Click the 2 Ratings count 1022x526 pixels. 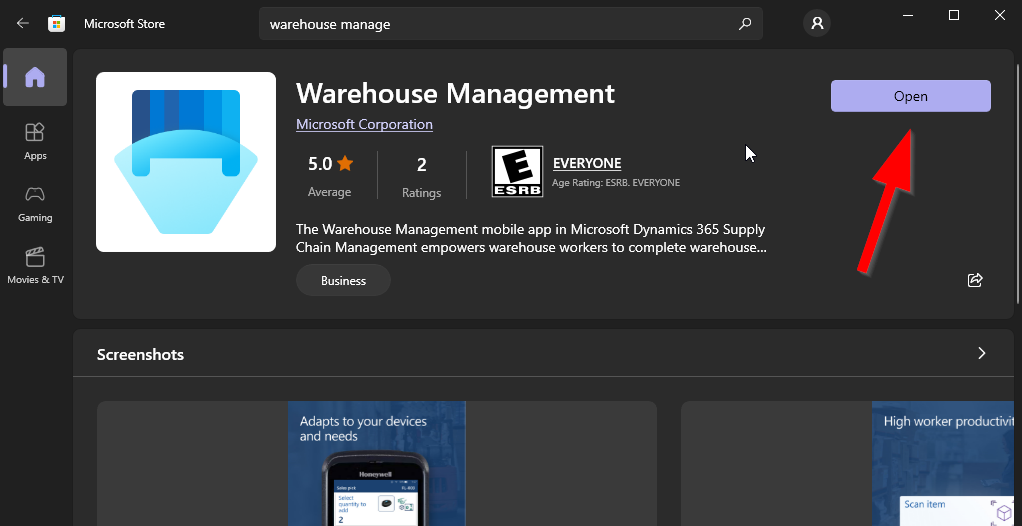[x=422, y=175]
